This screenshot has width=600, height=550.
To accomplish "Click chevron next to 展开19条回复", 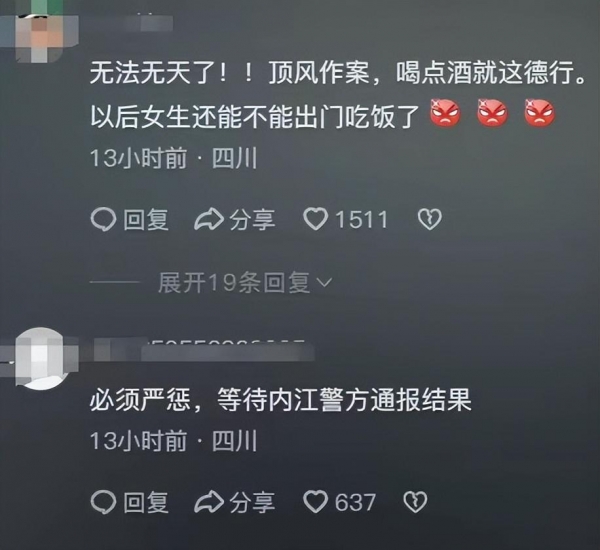I will point(324,283).
